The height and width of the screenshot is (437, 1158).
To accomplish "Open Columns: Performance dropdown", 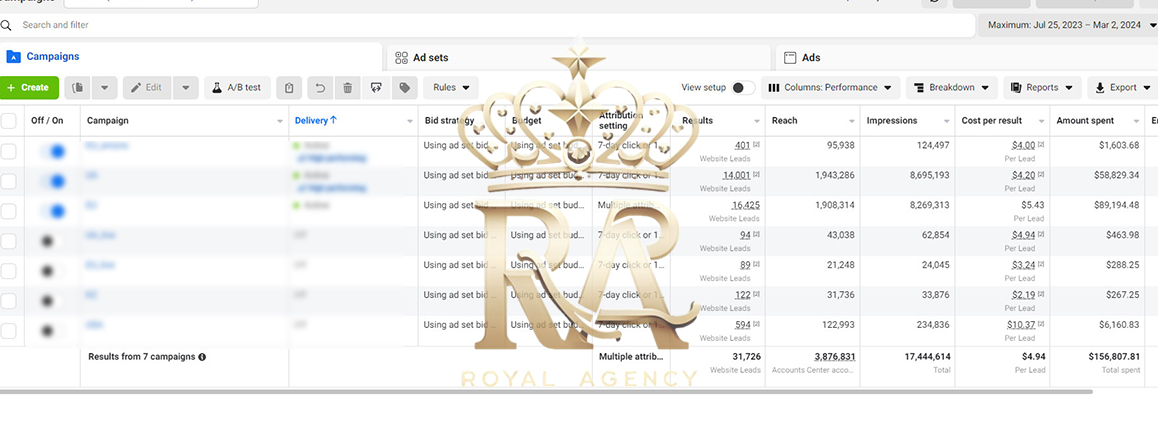I will click(830, 87).
